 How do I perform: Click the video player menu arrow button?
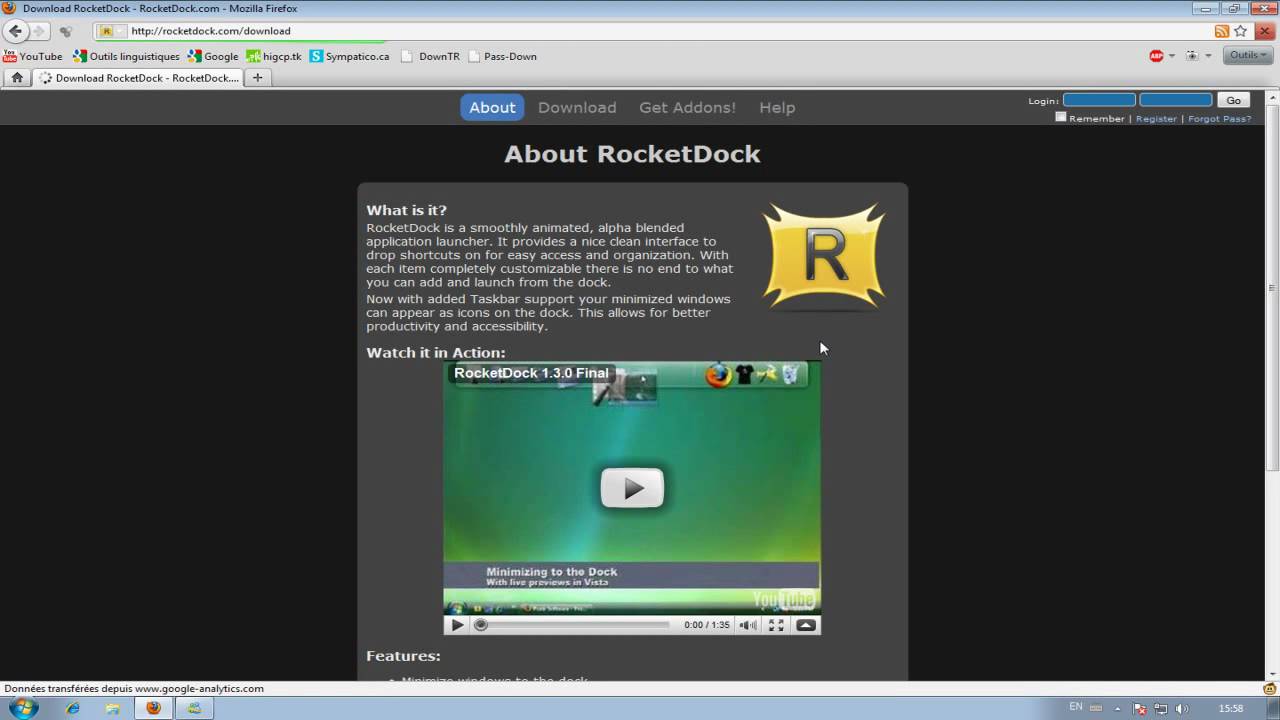[x=806, y=625]
